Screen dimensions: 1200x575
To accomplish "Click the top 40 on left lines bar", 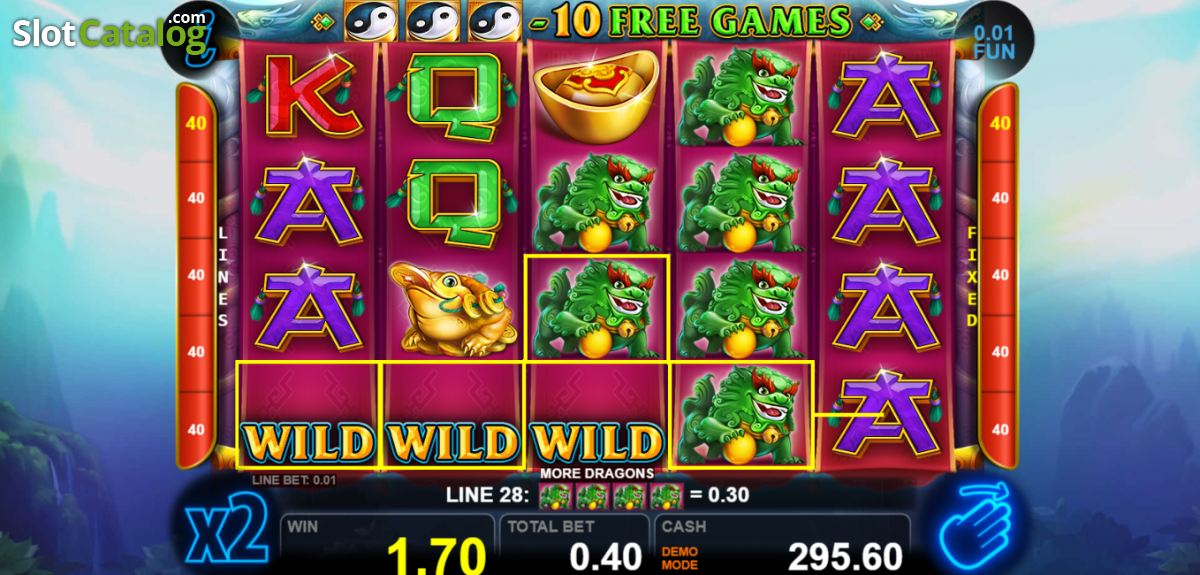I will (x=196, y=123).
